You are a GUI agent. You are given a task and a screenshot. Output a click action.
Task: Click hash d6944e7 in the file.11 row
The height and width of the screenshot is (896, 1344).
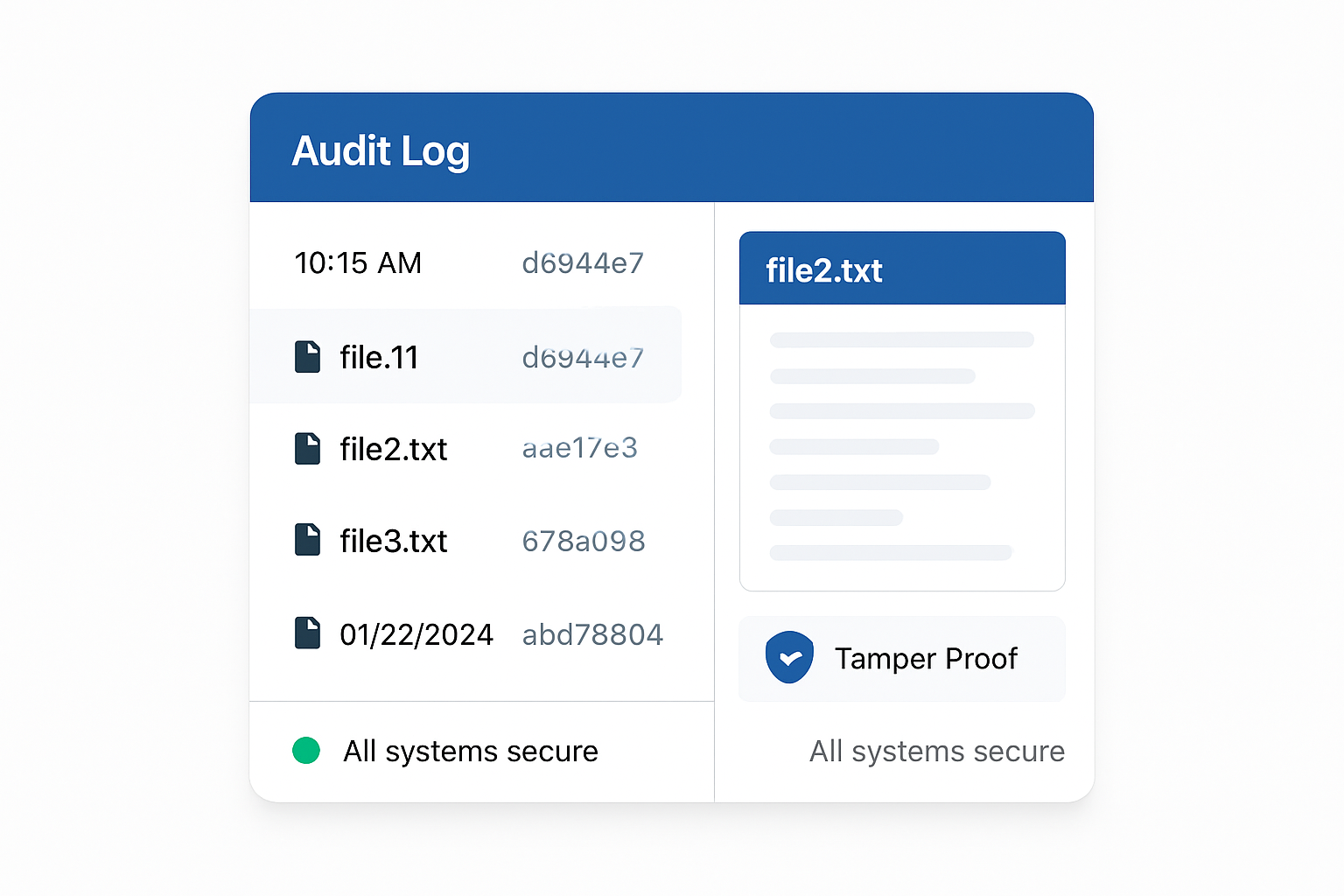[583, 357]
